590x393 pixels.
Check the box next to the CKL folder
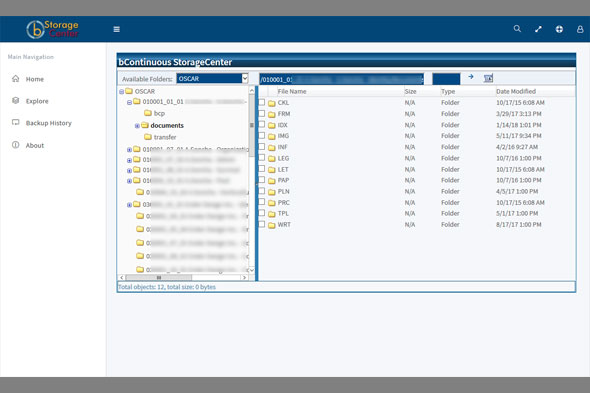(262, 102)
